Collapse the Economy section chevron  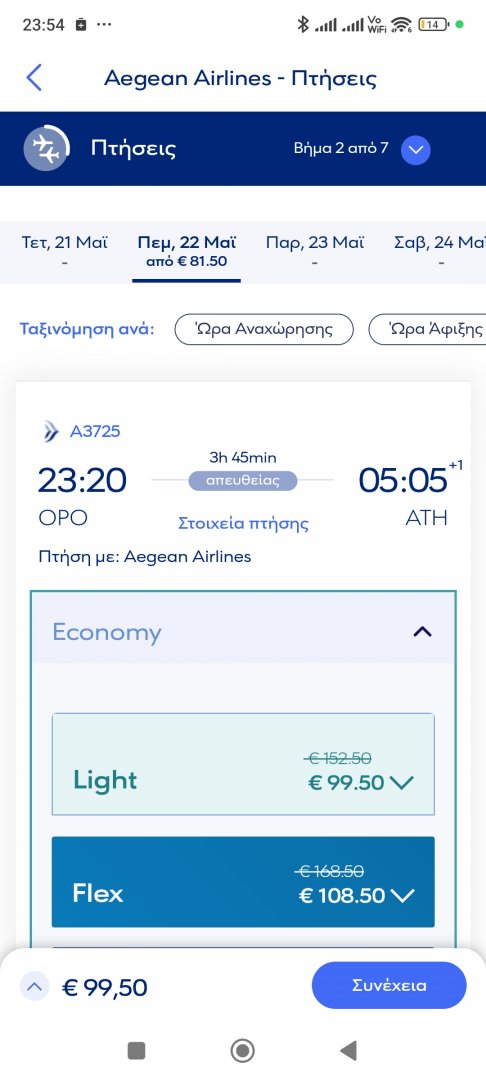point(422,632)
